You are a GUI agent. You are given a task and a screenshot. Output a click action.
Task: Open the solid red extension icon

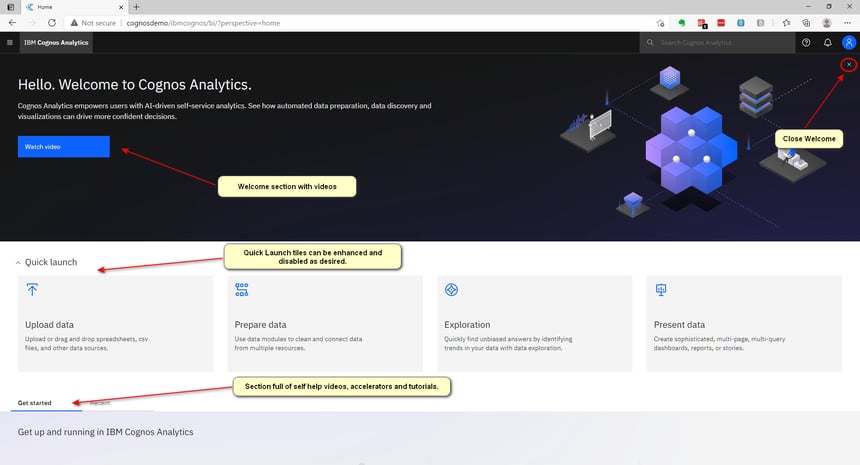point(721,23)
